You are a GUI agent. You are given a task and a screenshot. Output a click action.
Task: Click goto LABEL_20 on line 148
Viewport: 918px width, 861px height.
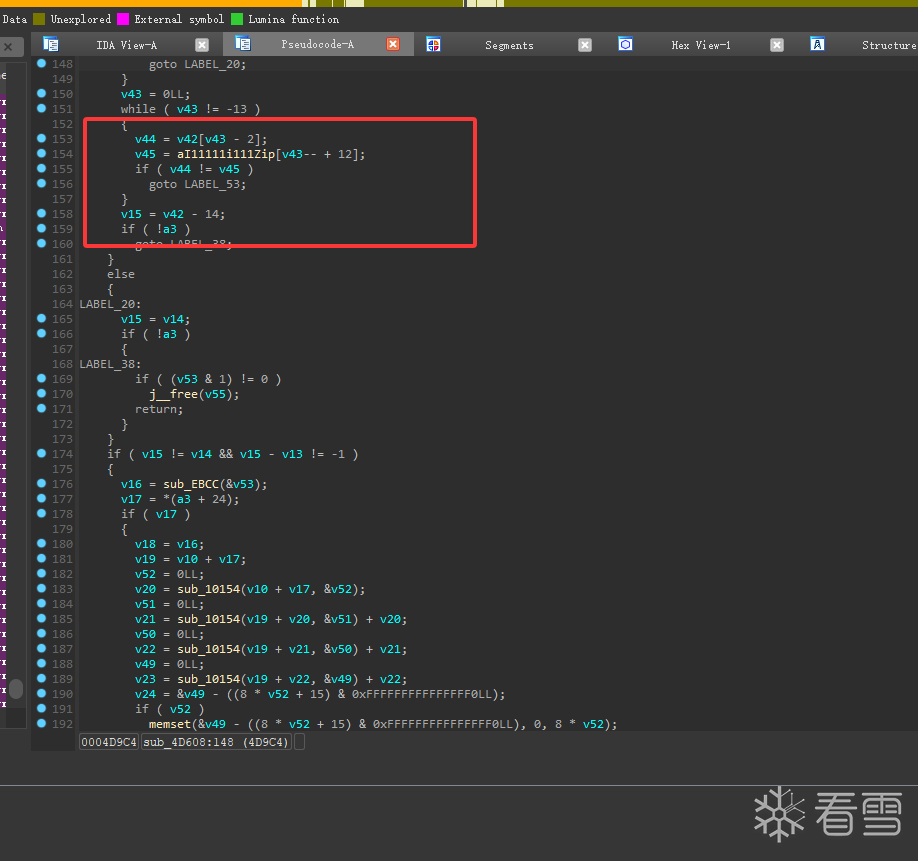197,64
